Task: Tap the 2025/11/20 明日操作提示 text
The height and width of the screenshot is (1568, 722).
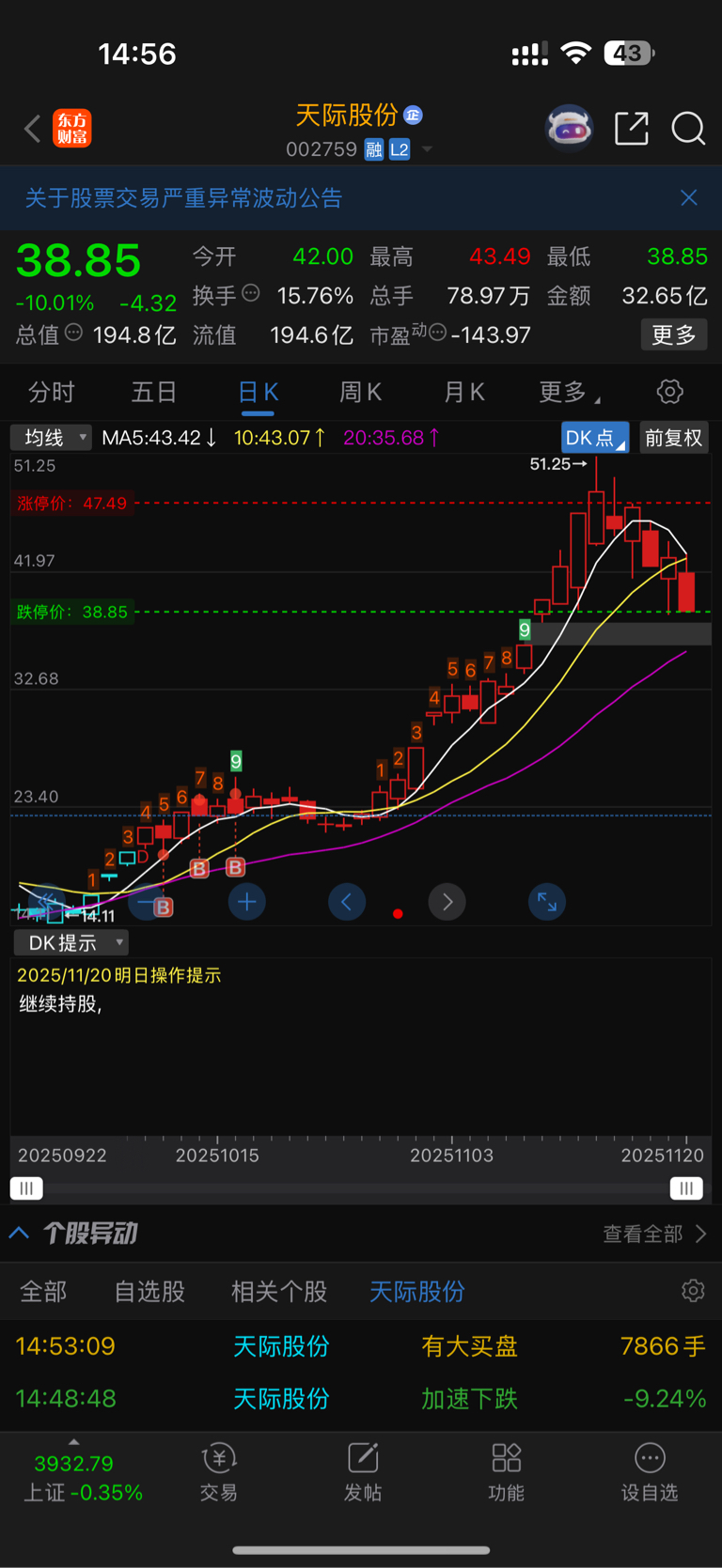Action: click(x=119, y=975)
